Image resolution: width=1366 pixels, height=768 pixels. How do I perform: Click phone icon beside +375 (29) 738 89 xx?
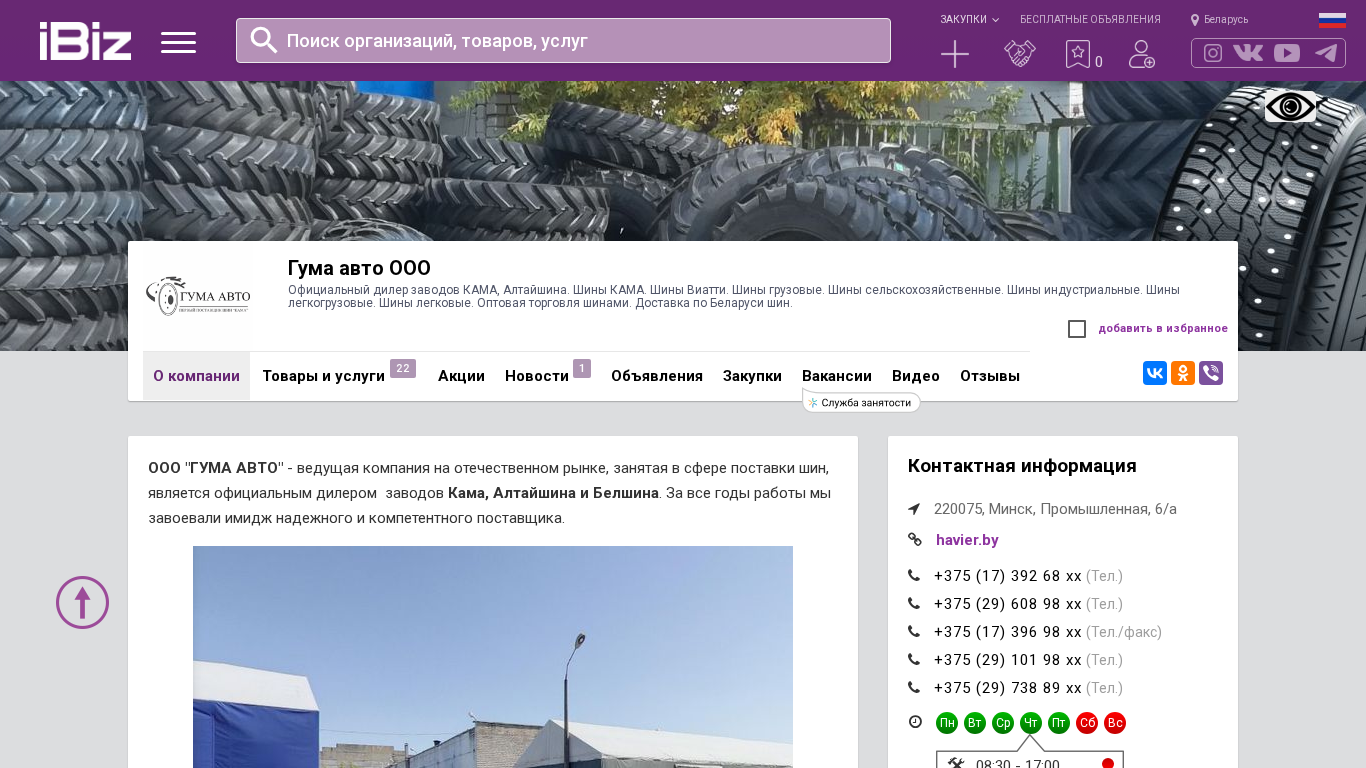(914, 688)
